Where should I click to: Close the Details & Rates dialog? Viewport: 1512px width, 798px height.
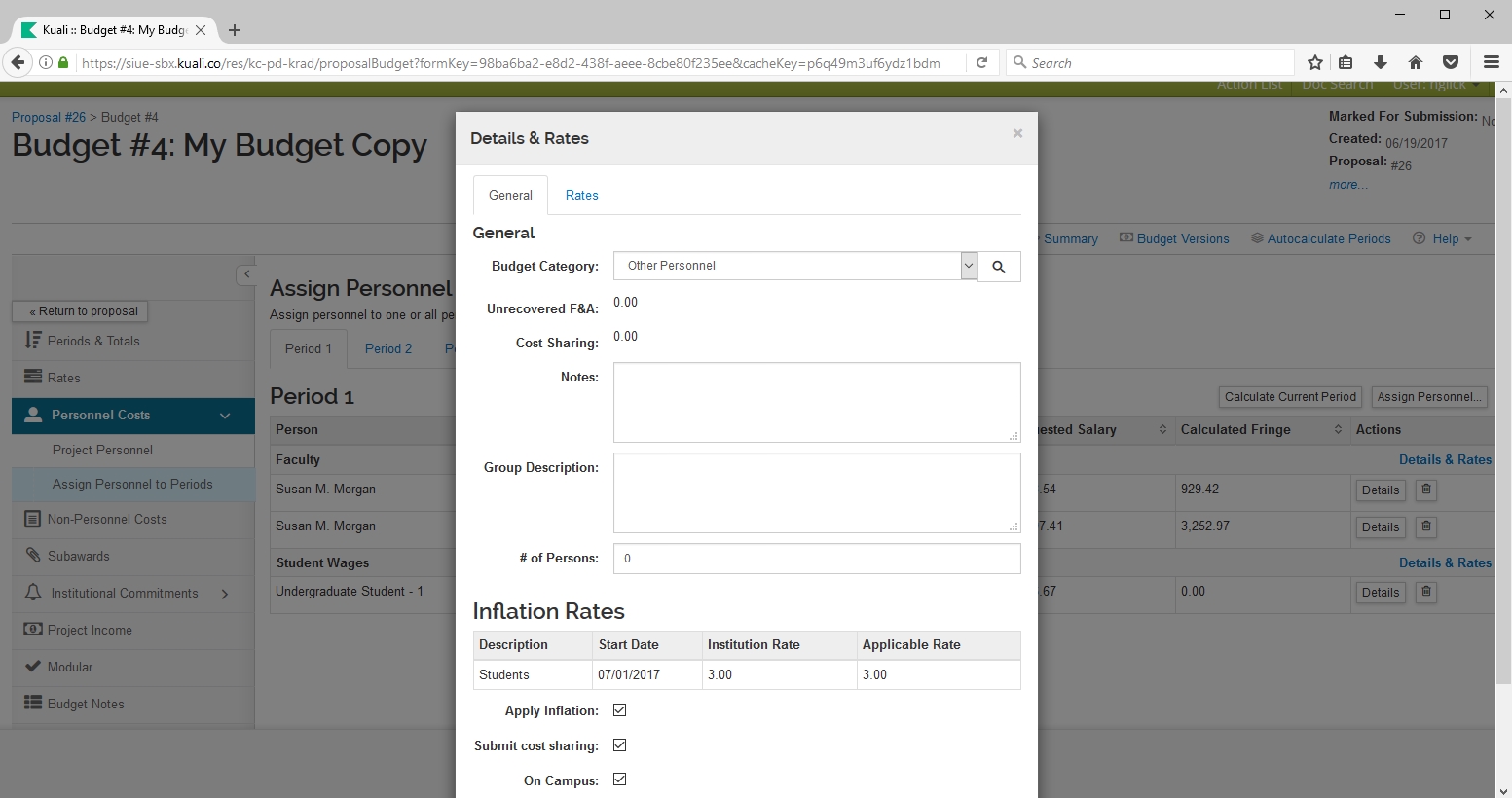point(1017,134)
